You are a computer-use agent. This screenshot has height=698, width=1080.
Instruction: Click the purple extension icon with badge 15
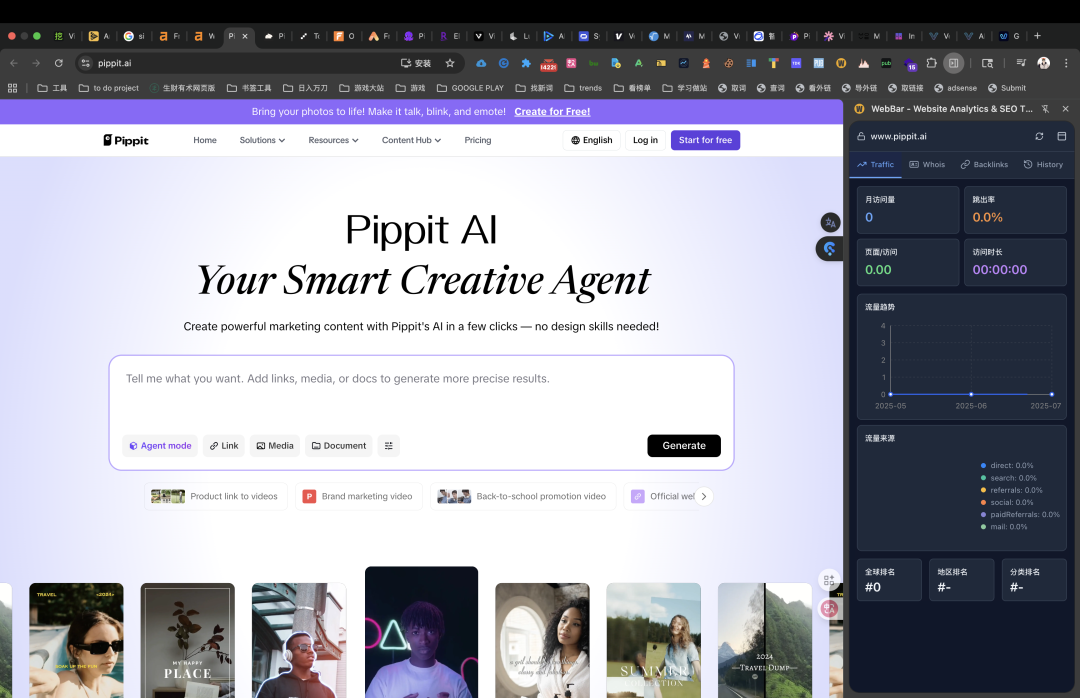click(909, 64)
